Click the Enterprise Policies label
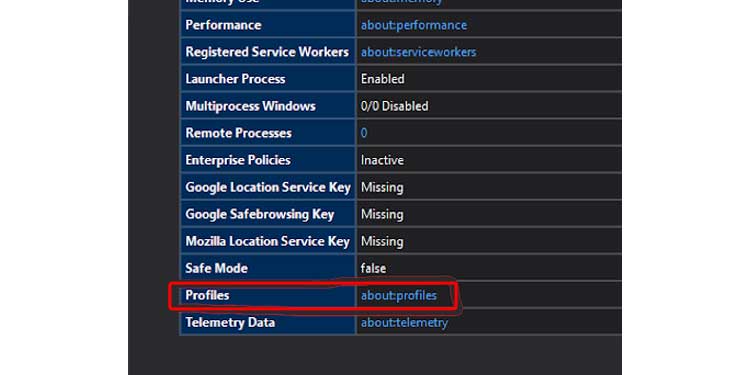This screenshot has height=375, width=750. (x=238, y=160)
